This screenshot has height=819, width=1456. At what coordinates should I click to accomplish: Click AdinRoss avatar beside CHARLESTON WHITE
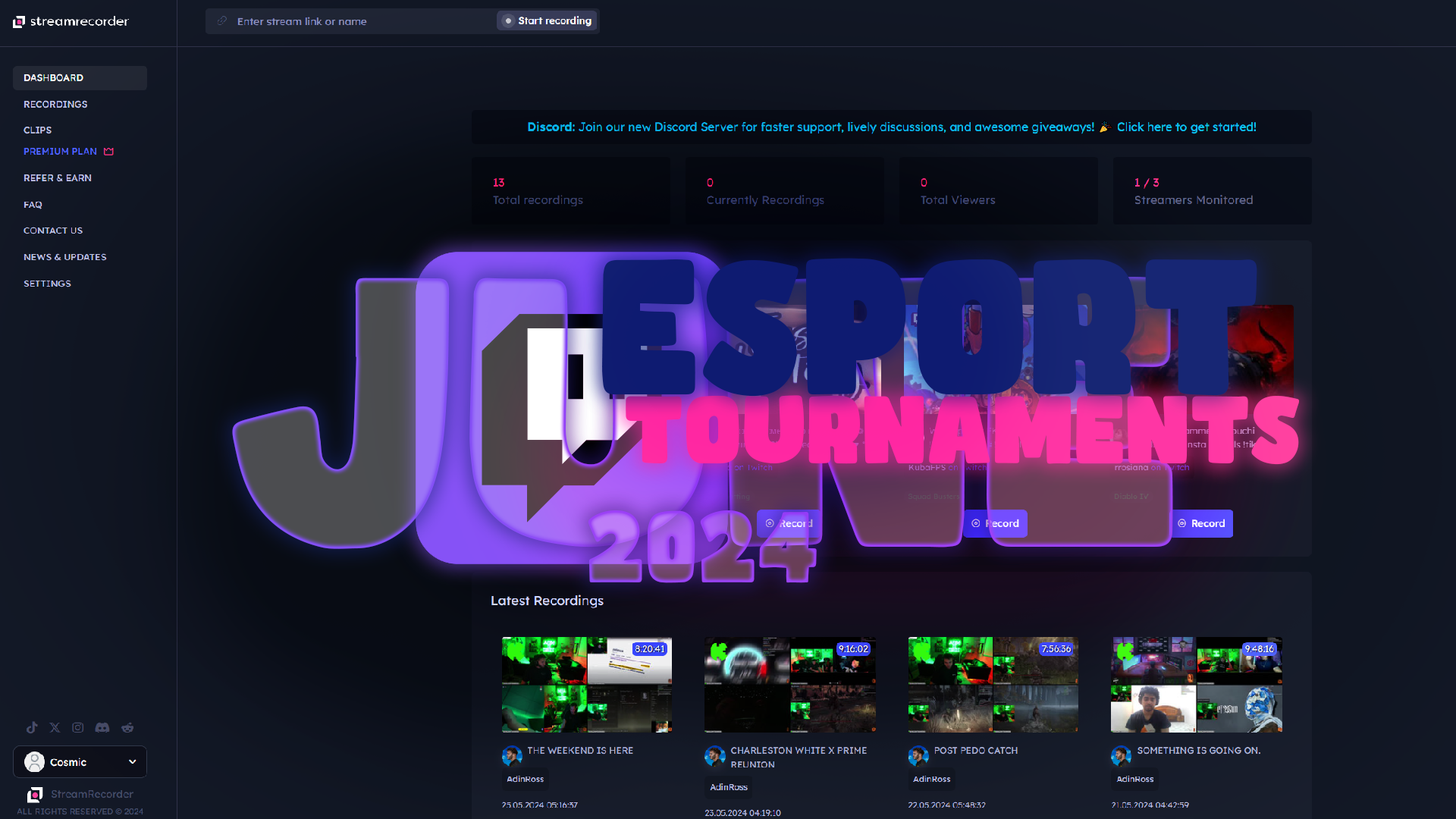pos(715,755)
